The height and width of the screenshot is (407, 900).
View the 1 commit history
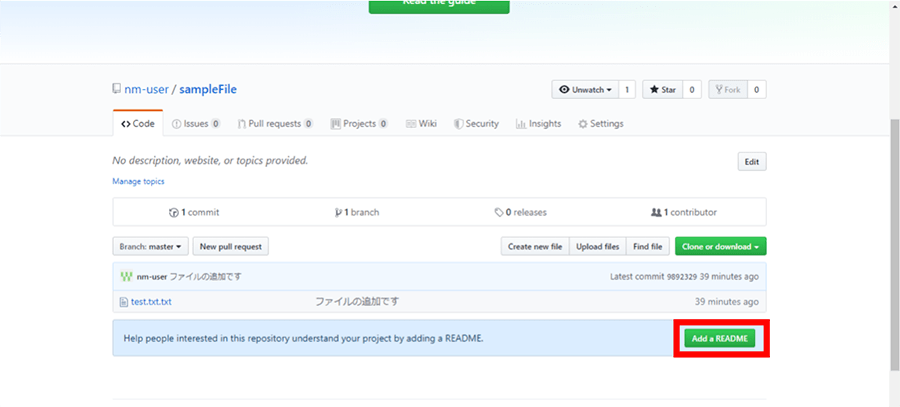click(194, 212)
